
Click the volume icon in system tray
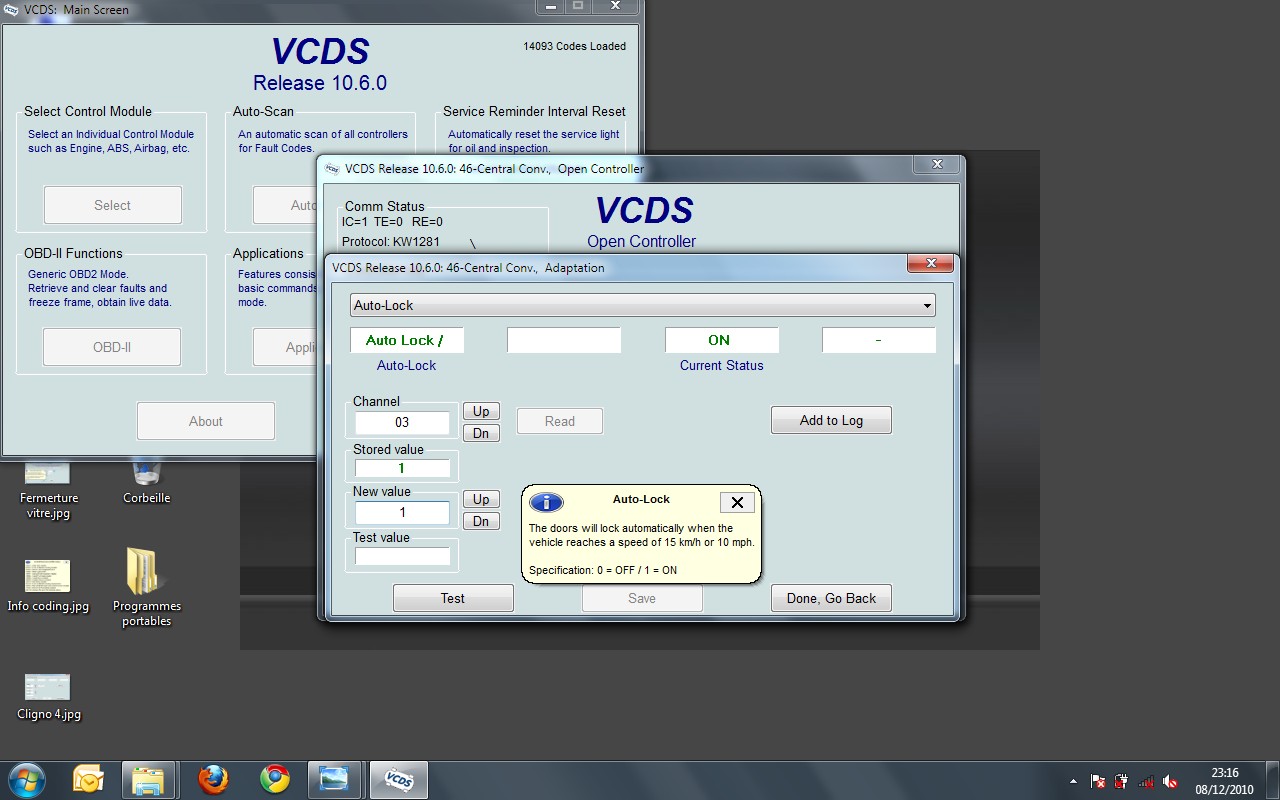pyautogui.click(x=1170, y=781)
